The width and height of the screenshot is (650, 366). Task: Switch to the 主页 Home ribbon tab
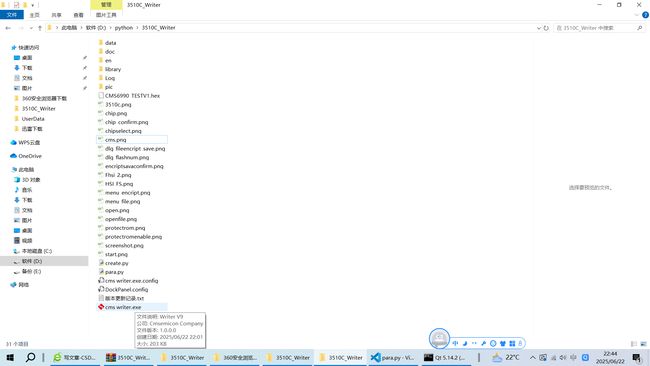[35, 15]
